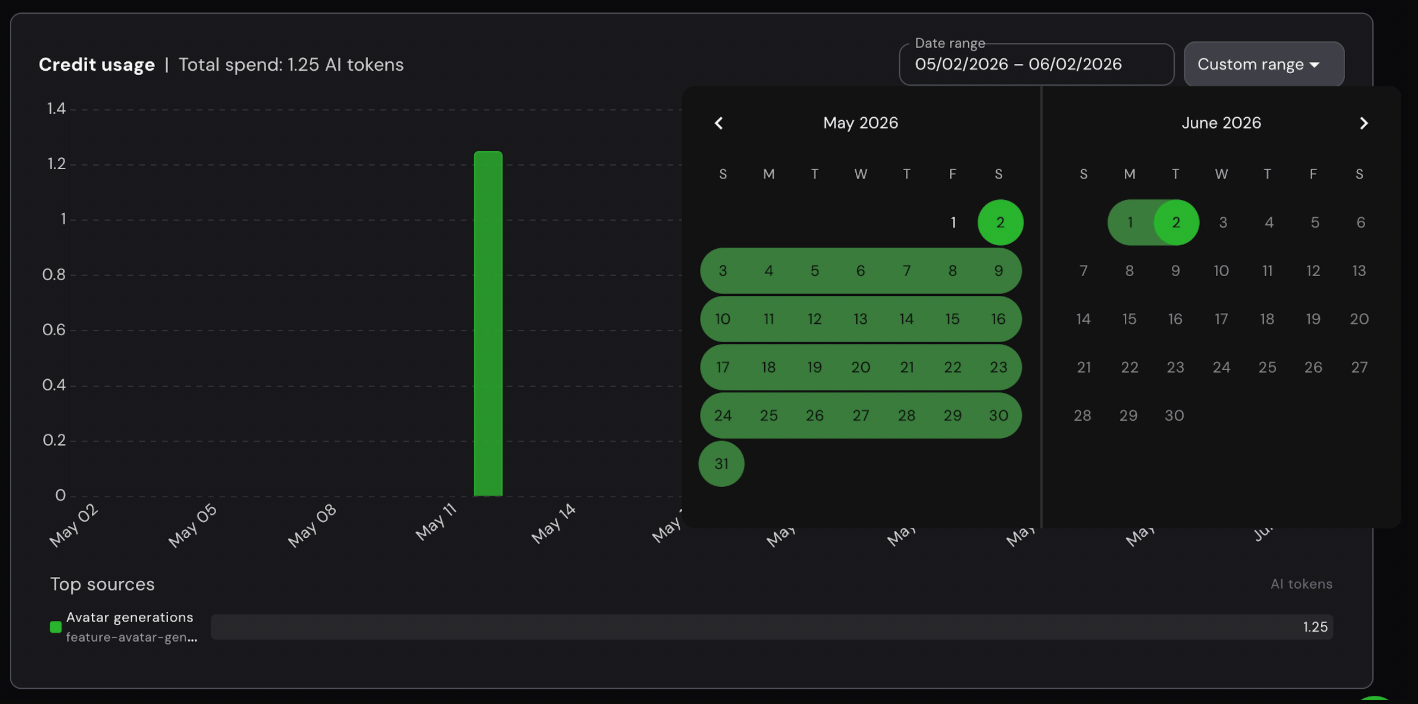Pick May 31 in the calendar
Image resolution: width=1418 pixels, height=704 pixels.
pos(722,464)
